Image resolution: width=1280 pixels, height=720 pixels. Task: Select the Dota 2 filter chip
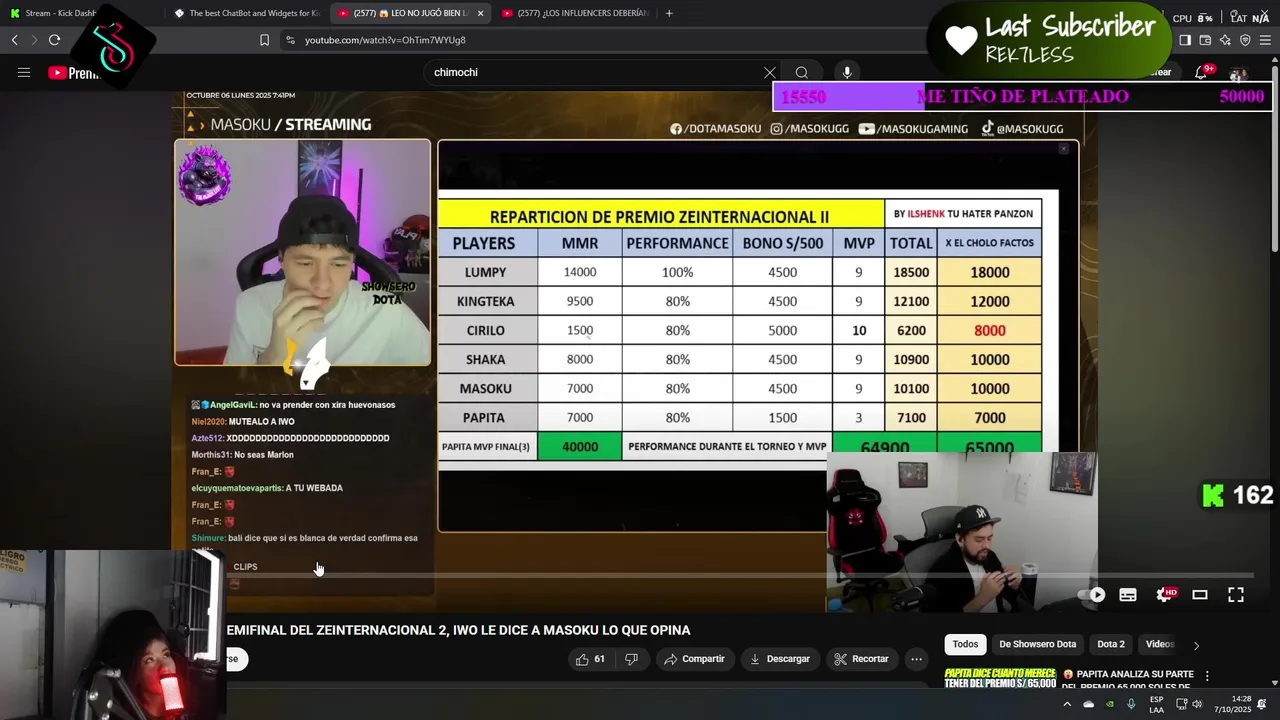point(1111,644)
